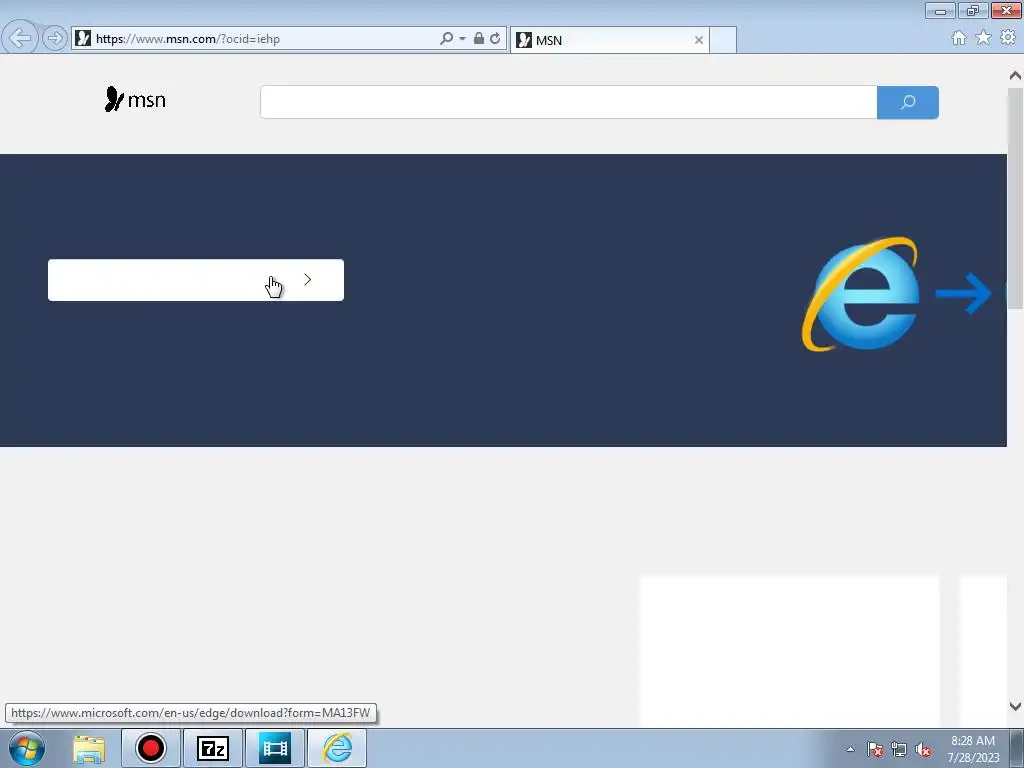
Task: Open a new blank tab
Action: (x=723, y=40)
